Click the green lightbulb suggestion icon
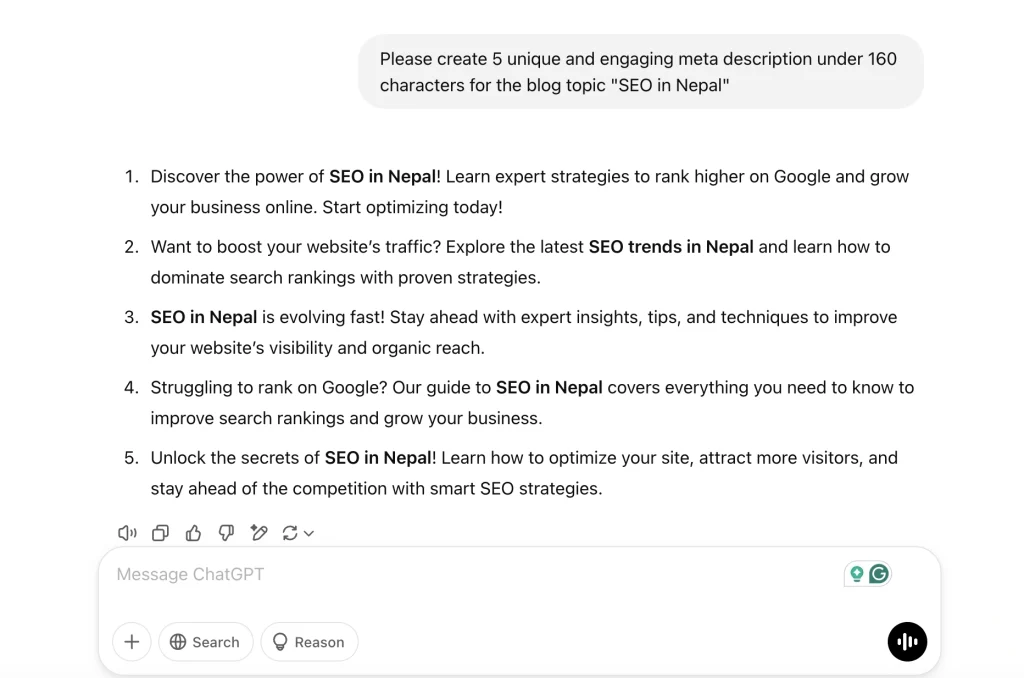The width and height of the screenshot is (1024, 678). point(857,573)
